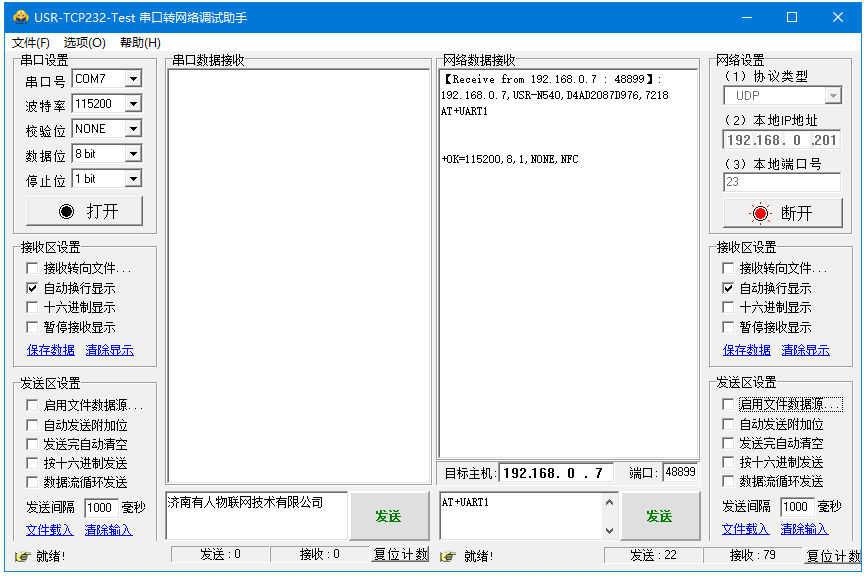Click the black circle icon on 打开 button

tap(67, 211)
